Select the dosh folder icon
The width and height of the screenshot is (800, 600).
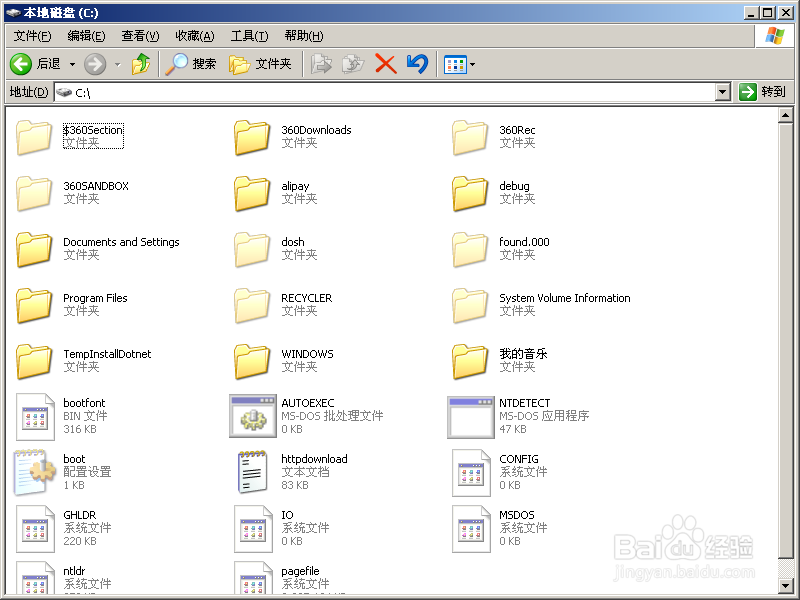point(252,249)
